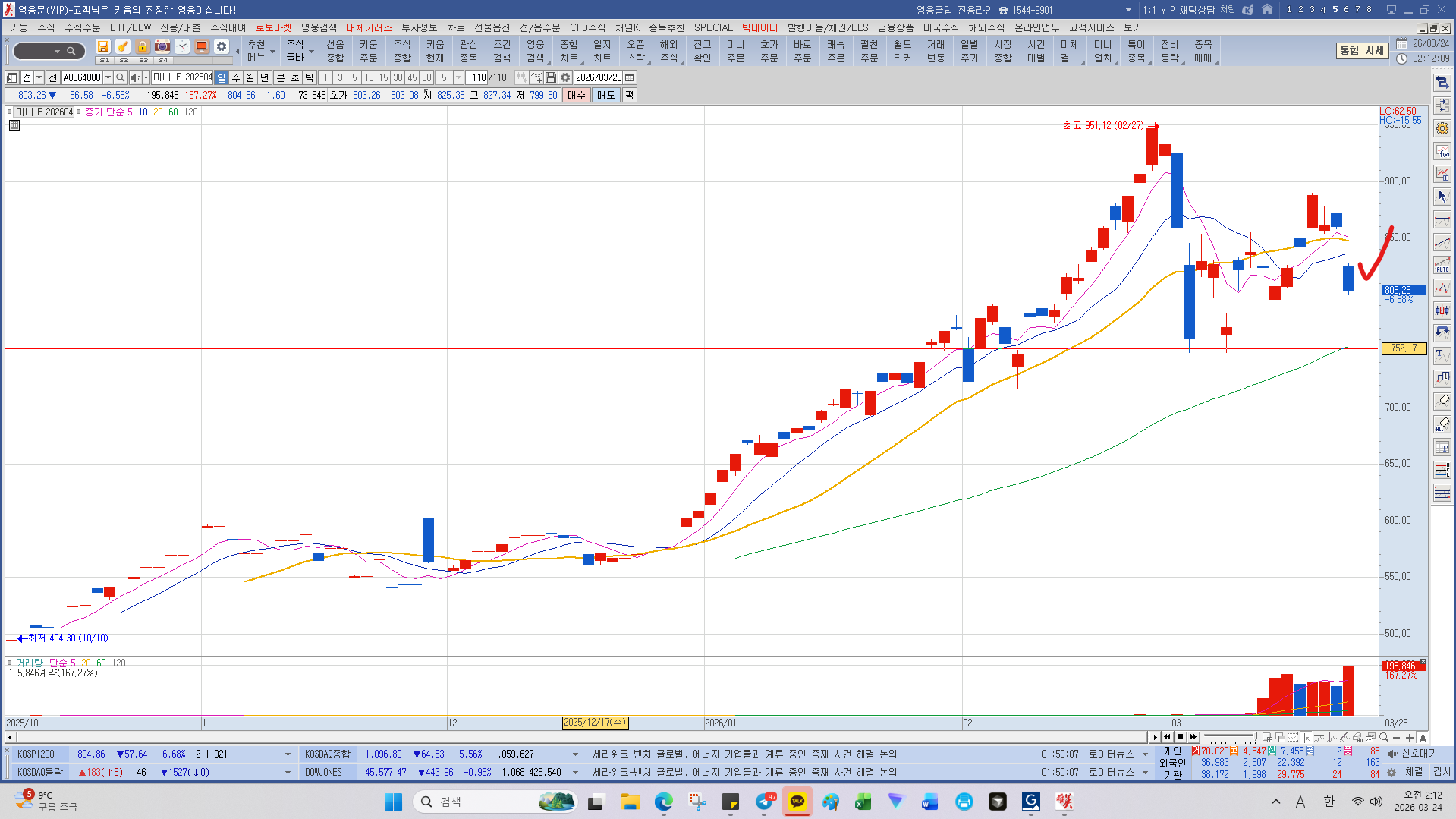The image size is (1456, 819).
Task: Switch chart to tick (틱) period
Action: click(310, 77)
